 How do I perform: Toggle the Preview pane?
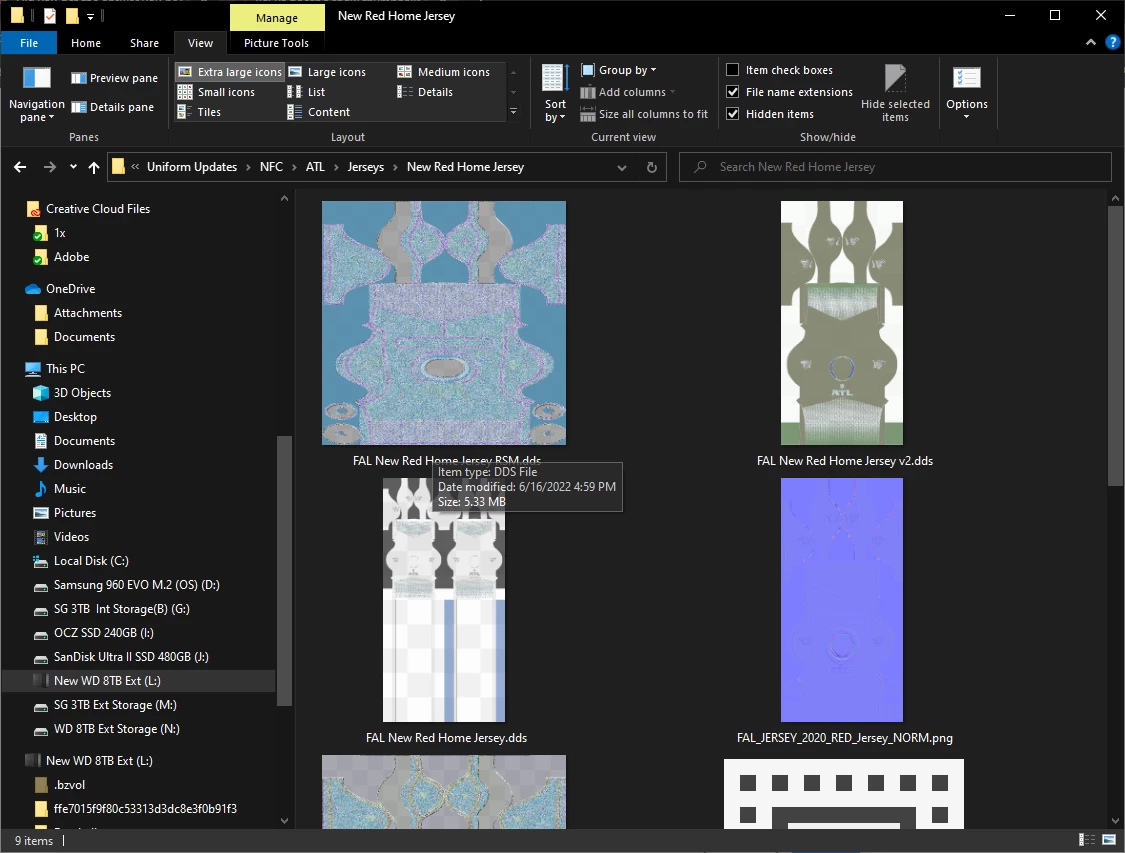tap(115, 77)
